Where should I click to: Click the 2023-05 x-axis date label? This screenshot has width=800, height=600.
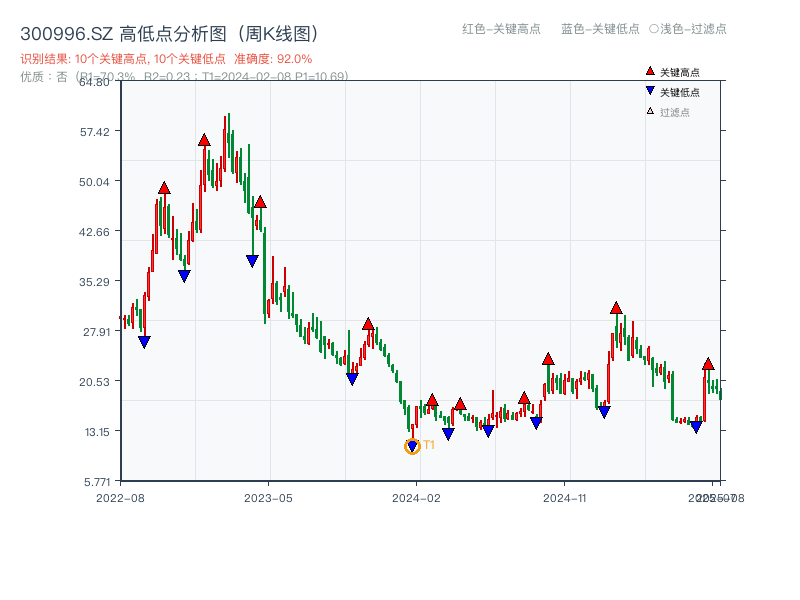click(268, 498)
